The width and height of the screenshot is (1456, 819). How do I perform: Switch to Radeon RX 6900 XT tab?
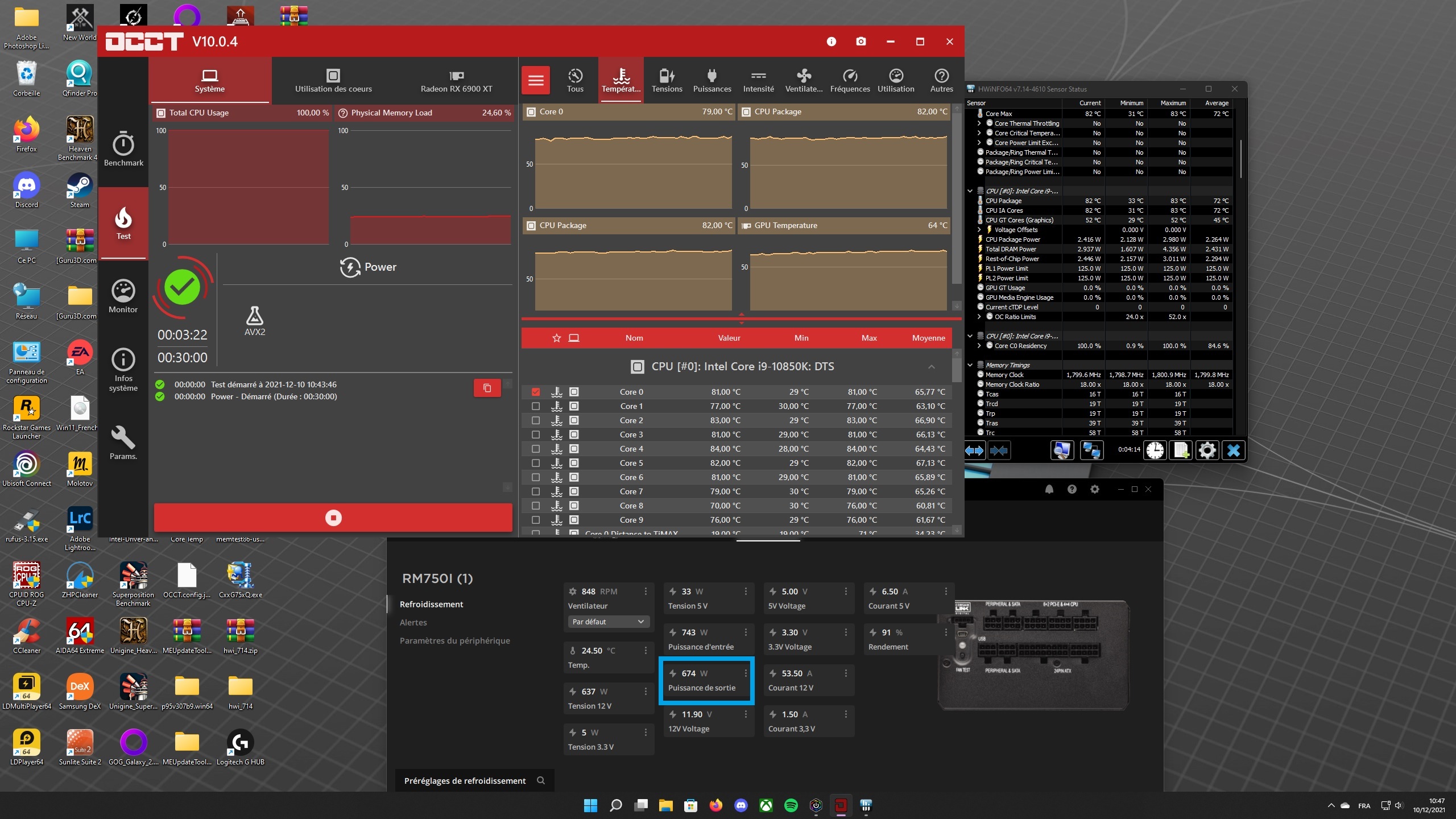tap(456, 81)
